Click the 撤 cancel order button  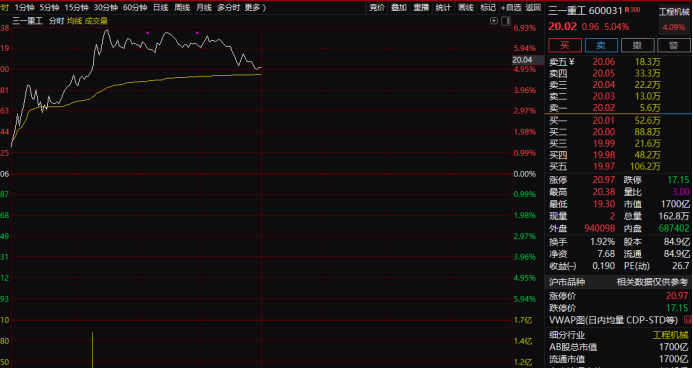pyautogui.click(x=638, y=45)
